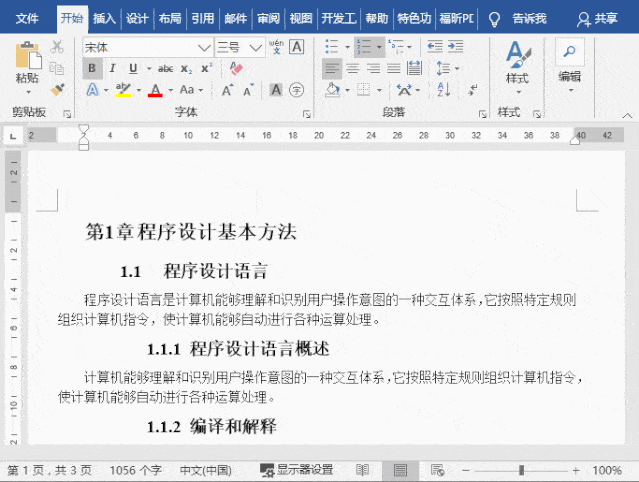The height and width of the screenshot is (482, 639).
Task: Click the Center alignment icon
Action: tap(353, 68)
